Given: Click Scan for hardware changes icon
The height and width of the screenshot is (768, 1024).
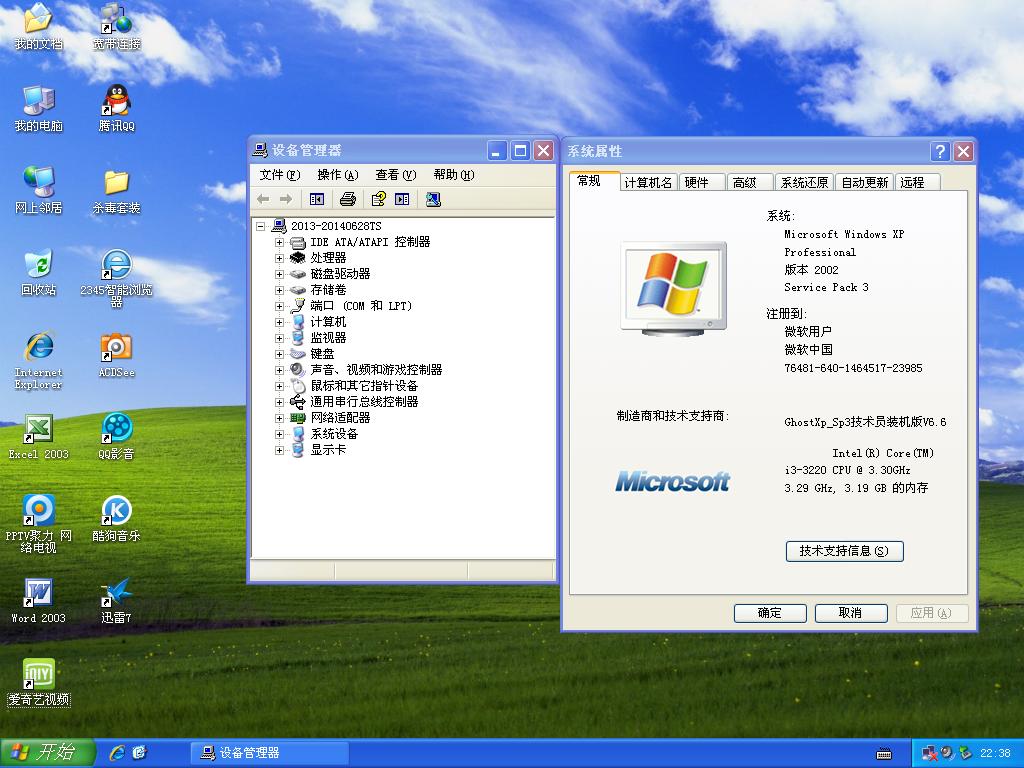Looking at the screenshot, I should tap(433, 199).
